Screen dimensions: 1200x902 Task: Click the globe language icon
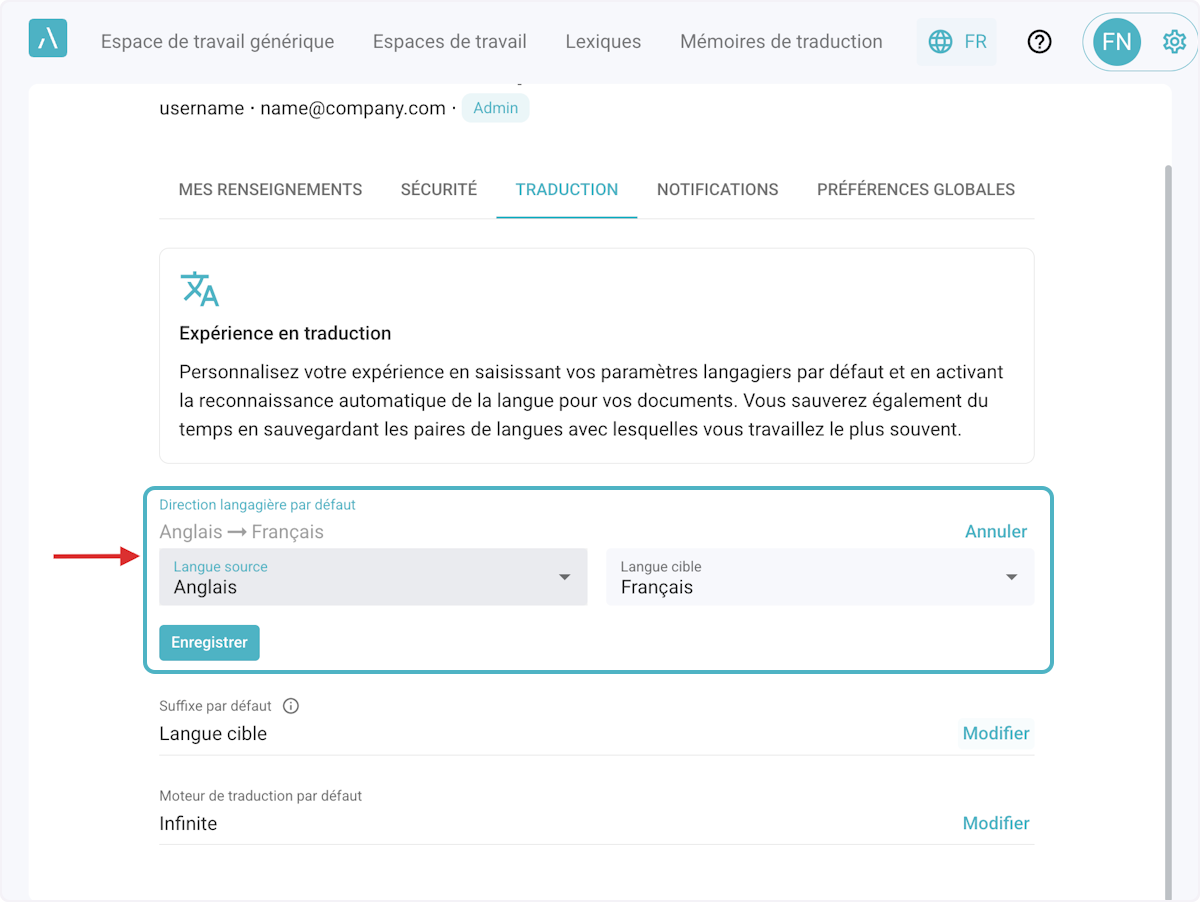(x=940, y=42)
